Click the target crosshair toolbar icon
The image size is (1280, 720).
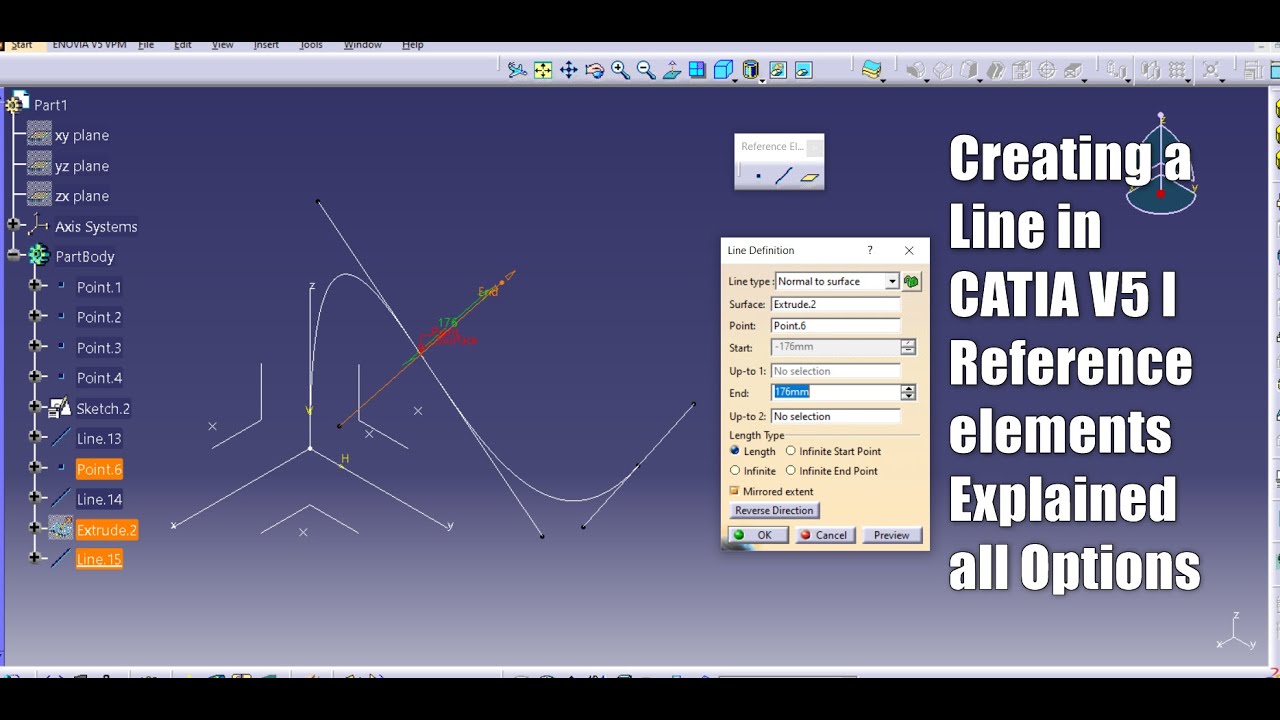(x=1047, y=70)
